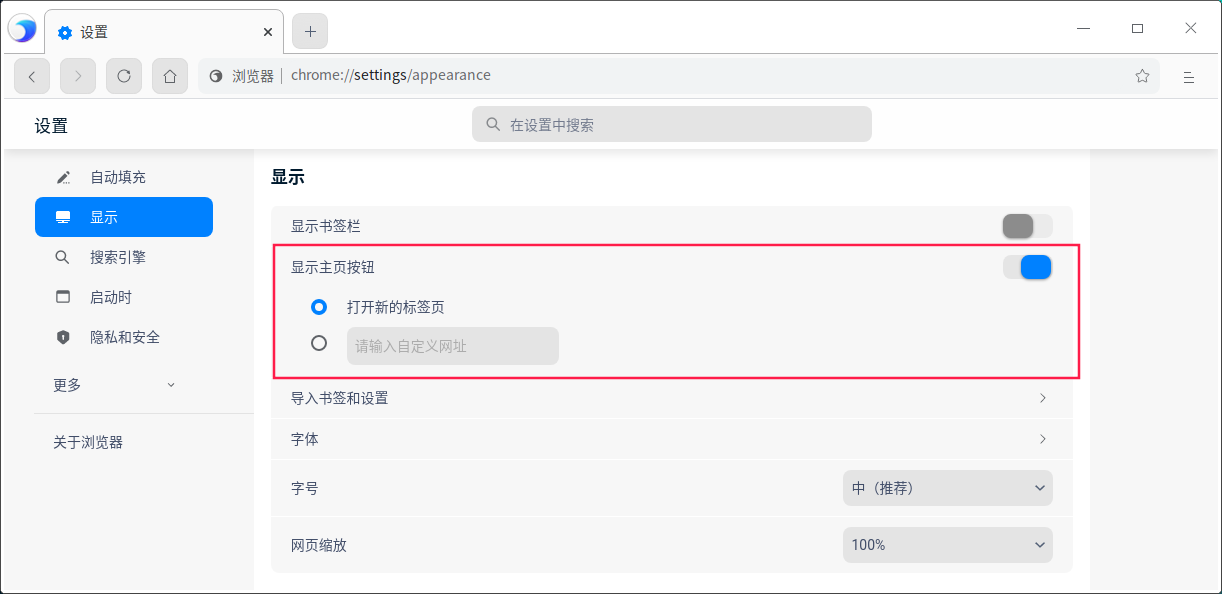Image resolution: width=1222 pixels, height=594 pixels.
Task: Turn off the 显示主页按钮 switch
Action: click(1027, 267)
